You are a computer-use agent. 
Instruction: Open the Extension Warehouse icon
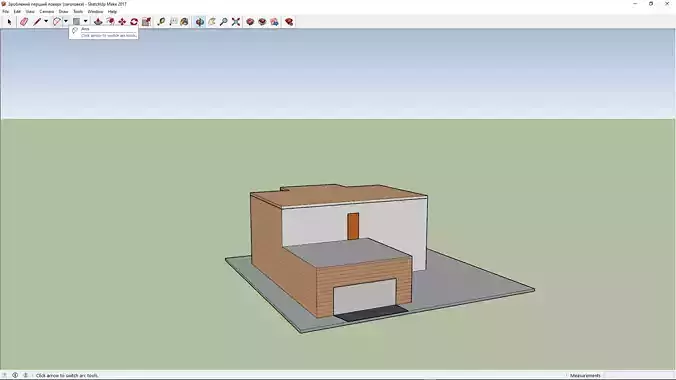click(274, 22)
